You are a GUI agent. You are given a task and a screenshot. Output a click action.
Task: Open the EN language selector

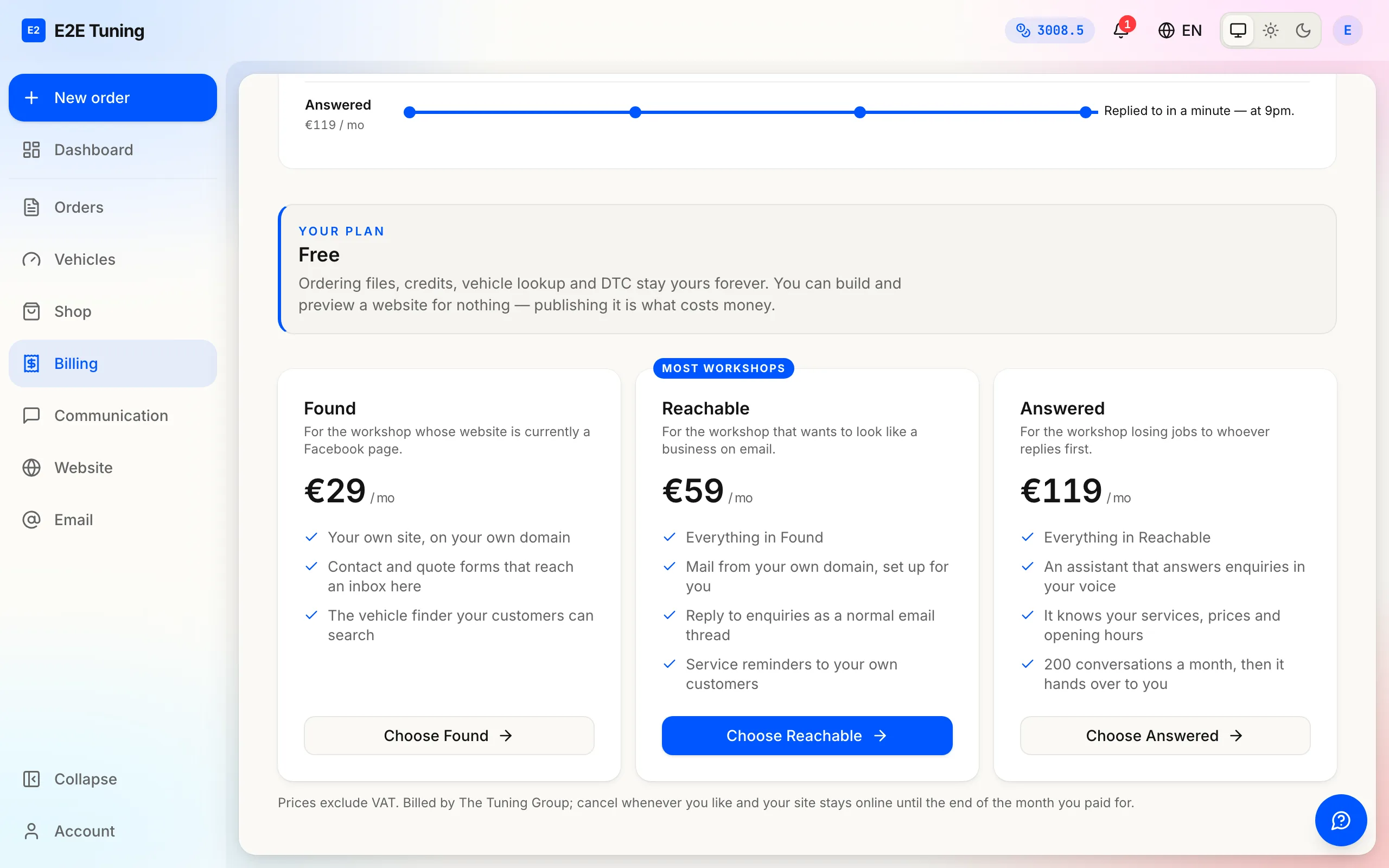click(x=1180, y=30)
